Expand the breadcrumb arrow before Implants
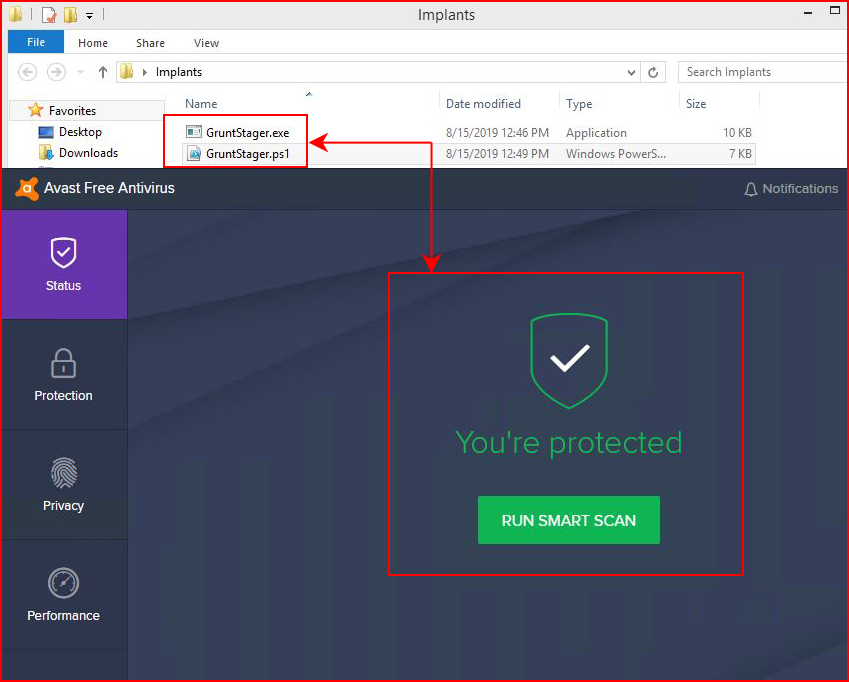This screenshot has width=849, height=682. 145,72
